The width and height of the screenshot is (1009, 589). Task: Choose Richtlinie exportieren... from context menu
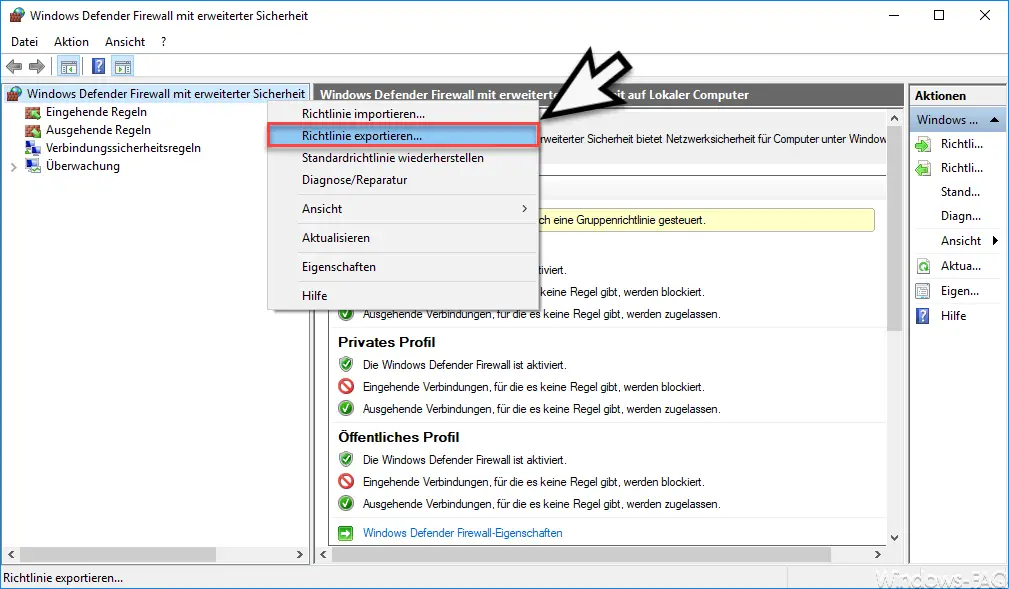403,136
